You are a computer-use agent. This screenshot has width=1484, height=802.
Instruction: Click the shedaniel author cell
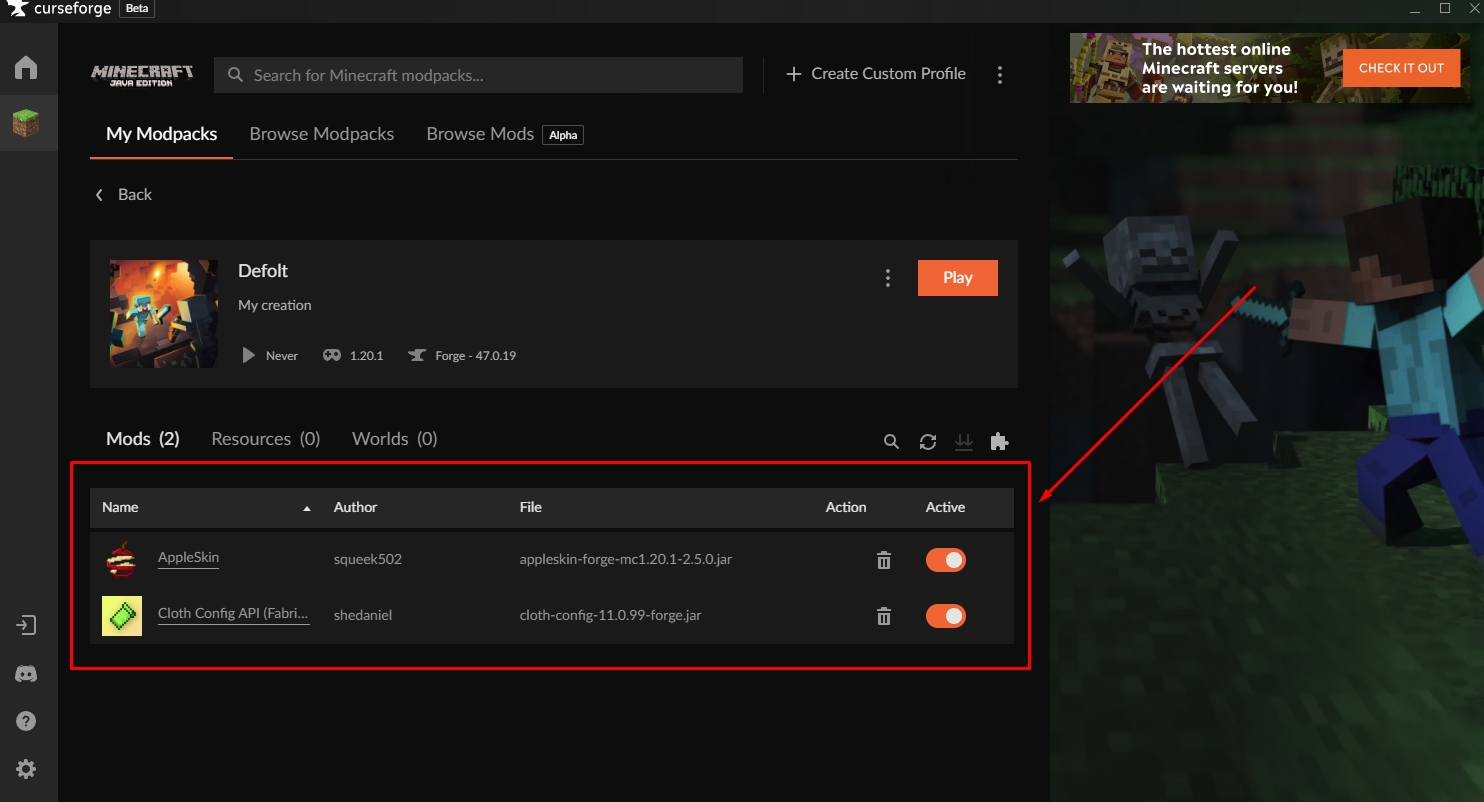(363, 616)
